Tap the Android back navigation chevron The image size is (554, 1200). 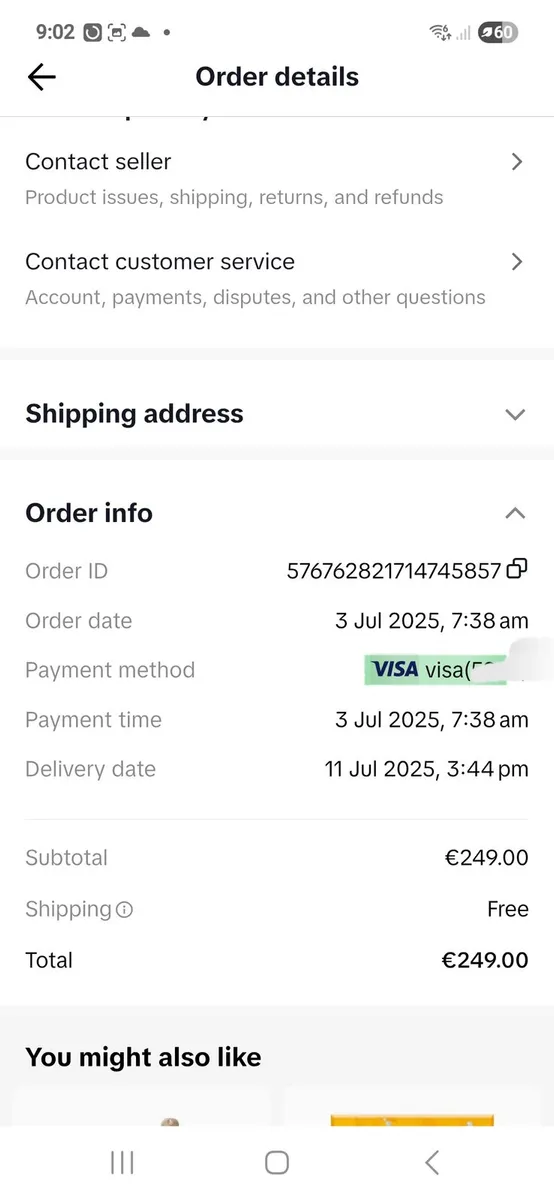tap(432, 1162)
